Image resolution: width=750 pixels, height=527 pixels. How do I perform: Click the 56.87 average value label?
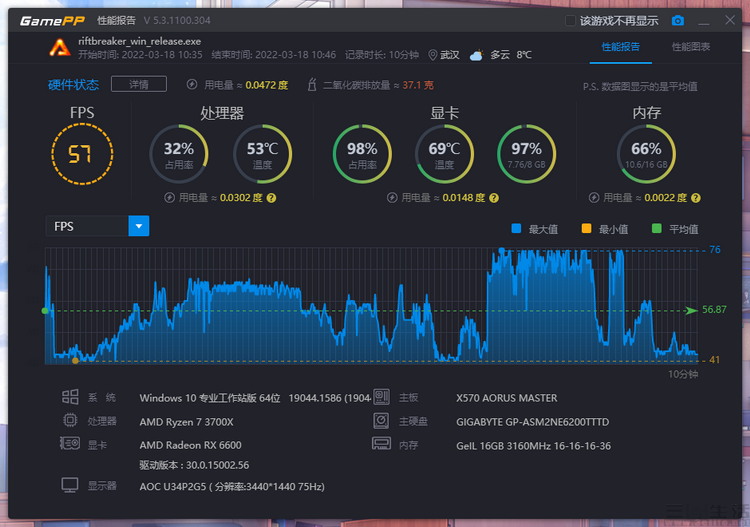714,309
